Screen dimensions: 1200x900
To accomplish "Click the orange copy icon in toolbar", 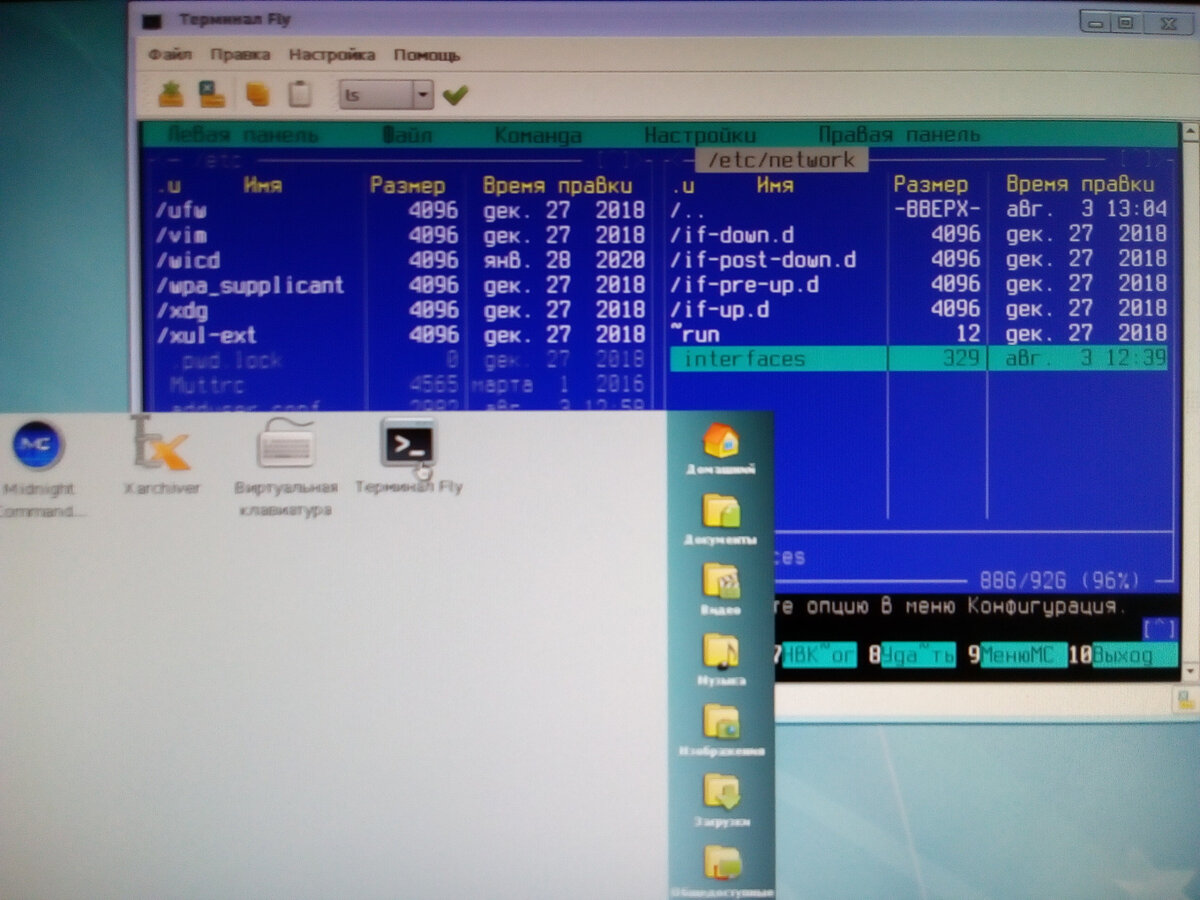I will (258, 95).
